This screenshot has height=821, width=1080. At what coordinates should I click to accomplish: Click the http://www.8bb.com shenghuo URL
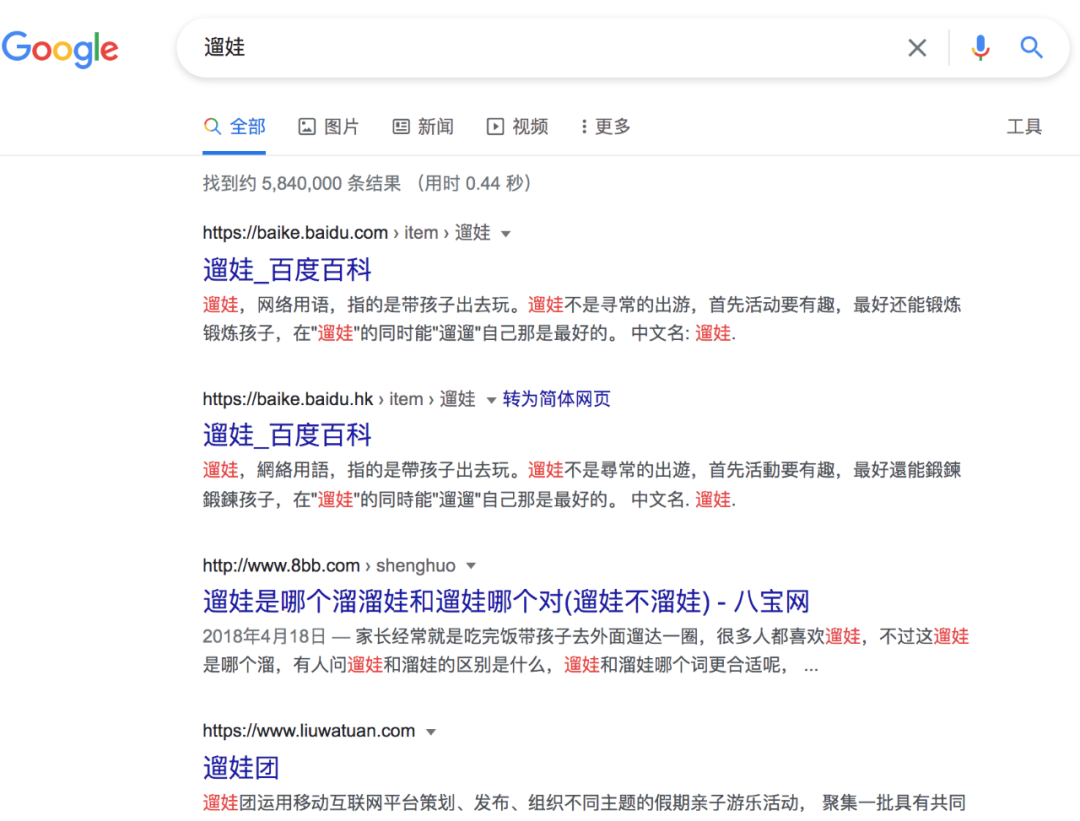[x=329, y=565]
